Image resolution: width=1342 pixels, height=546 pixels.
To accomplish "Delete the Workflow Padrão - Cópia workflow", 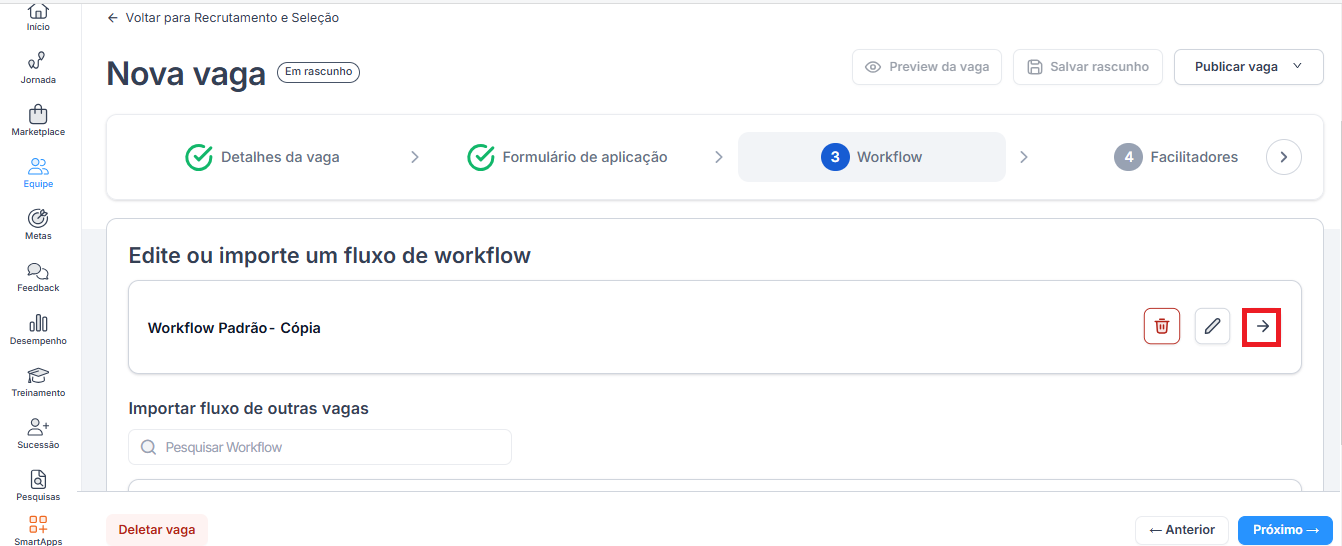I will [x=1161, y=326].
